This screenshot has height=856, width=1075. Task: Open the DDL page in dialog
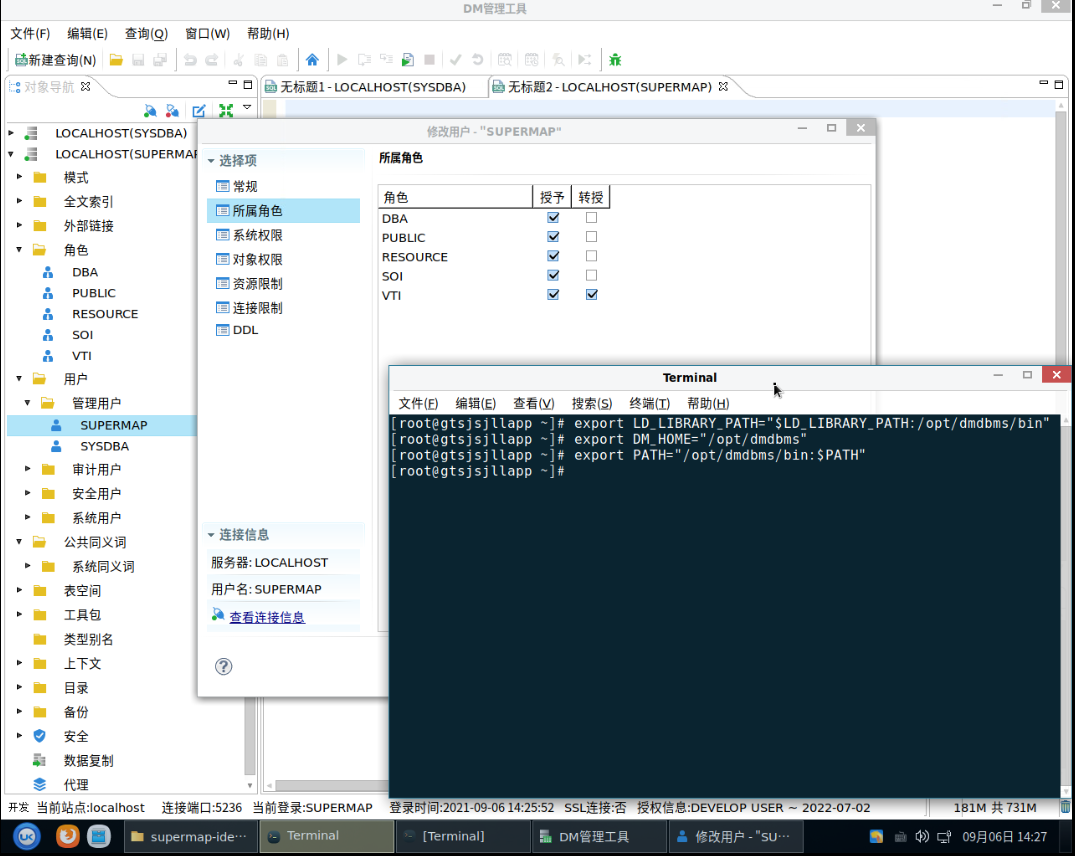[245, 330]
